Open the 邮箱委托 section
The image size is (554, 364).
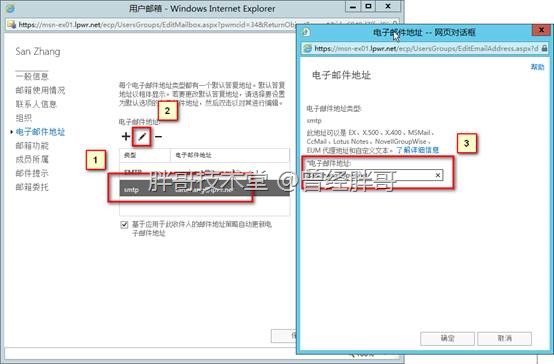(x=32, y=187)
